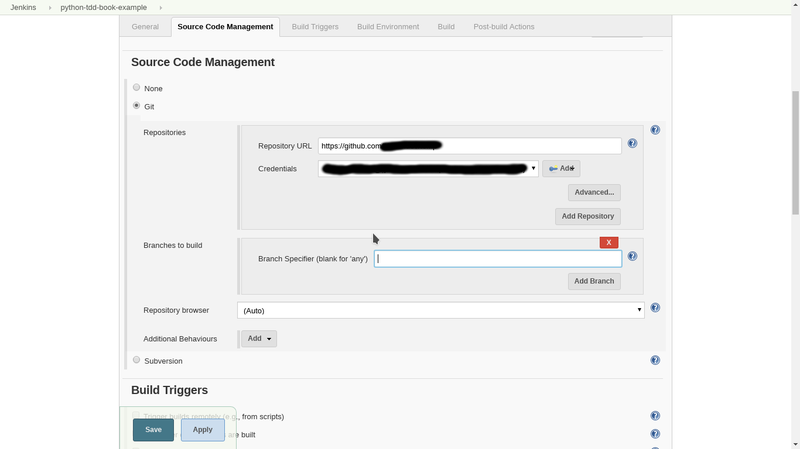Open the Credentials dropdown

tap(428, 168)
